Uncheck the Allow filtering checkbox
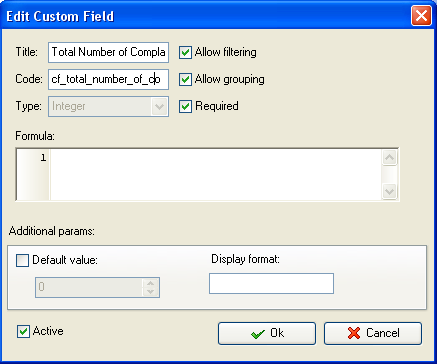The width and height of the screenshot is (437, 364). [x=185, y=52]
